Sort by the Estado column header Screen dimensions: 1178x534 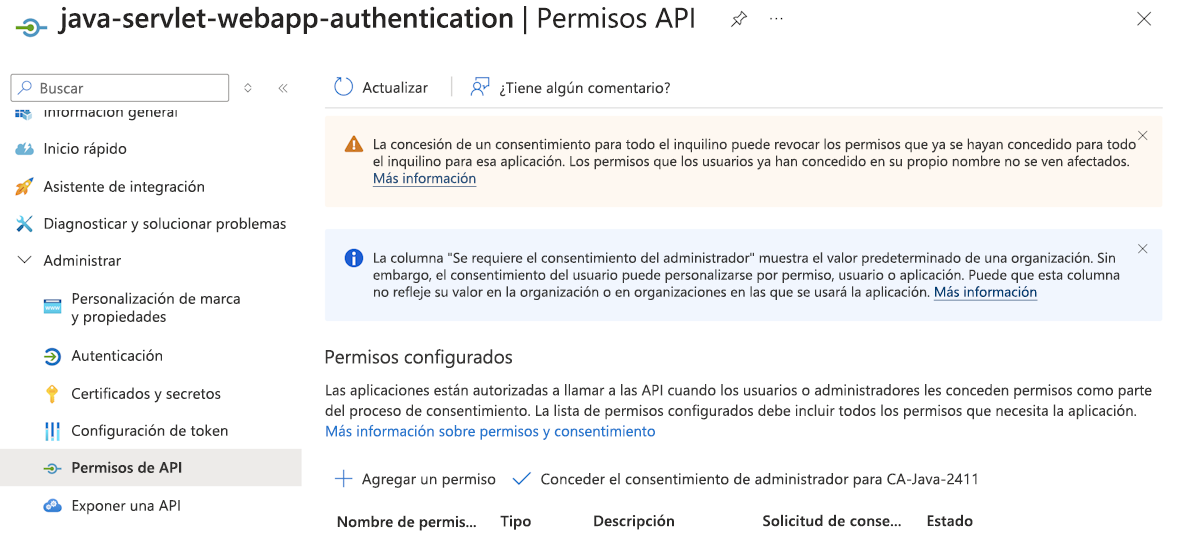(949, 521)
